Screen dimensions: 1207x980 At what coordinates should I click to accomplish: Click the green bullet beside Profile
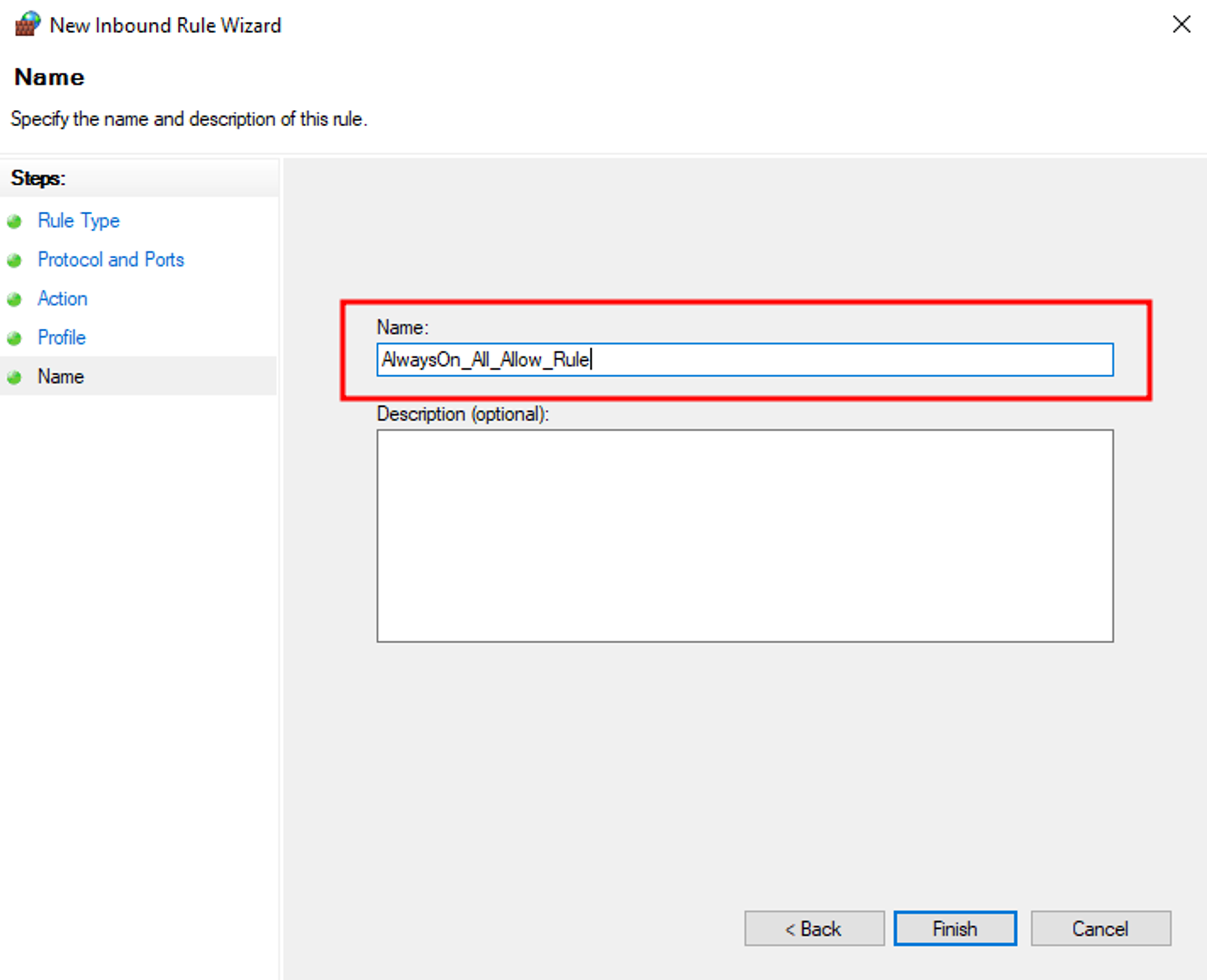click(14, 339)
